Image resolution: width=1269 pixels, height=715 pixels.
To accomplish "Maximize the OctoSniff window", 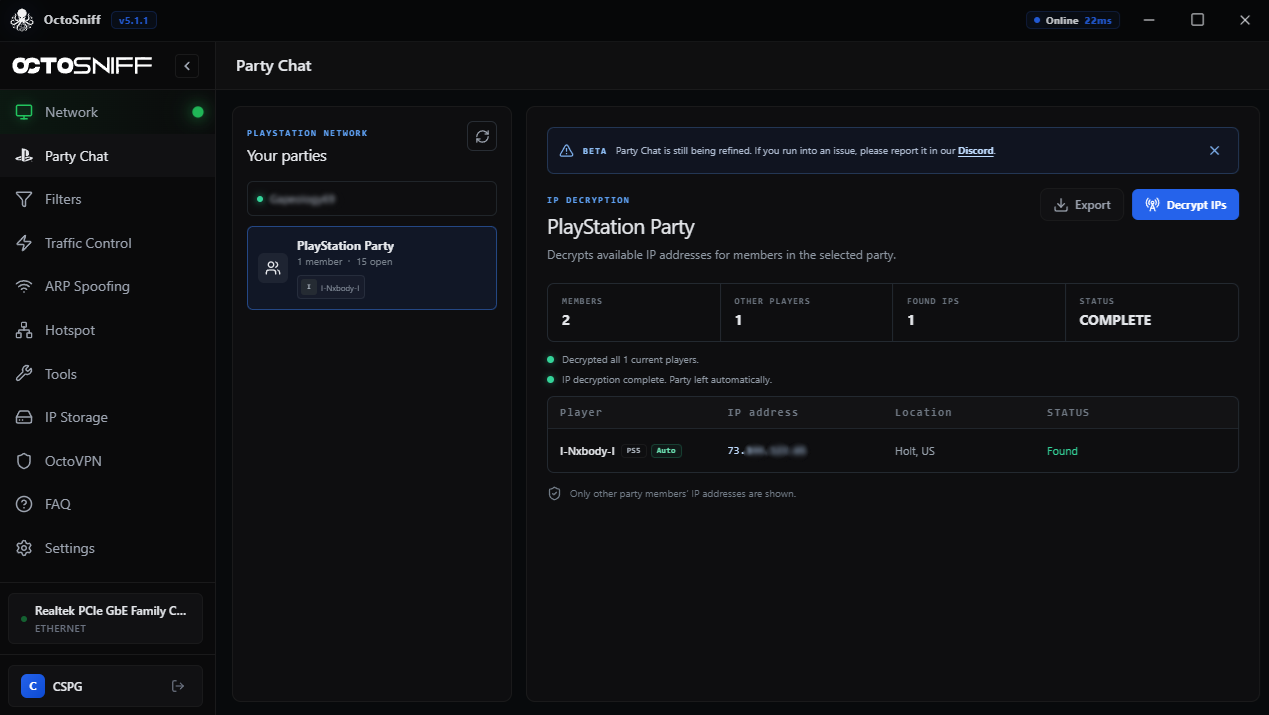I will [x=1197, y=20].
